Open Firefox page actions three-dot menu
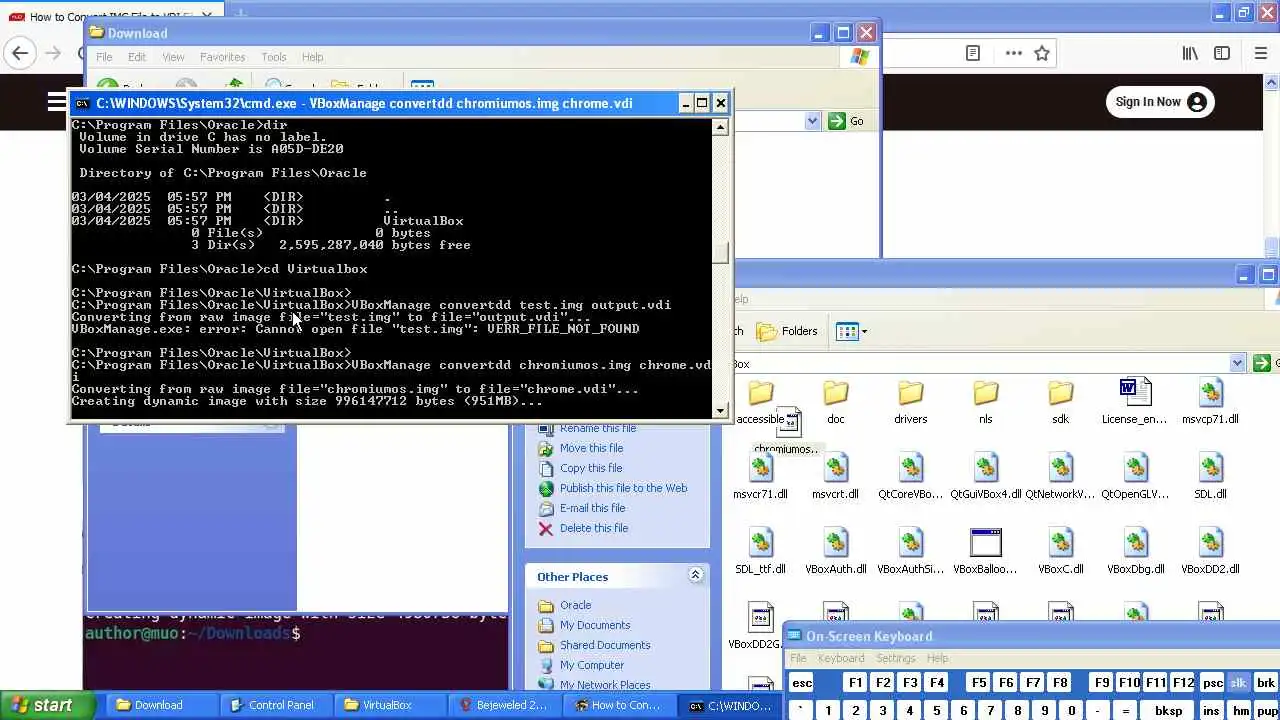Screen dimensions: 1280x720 [x=1013, y=54]
